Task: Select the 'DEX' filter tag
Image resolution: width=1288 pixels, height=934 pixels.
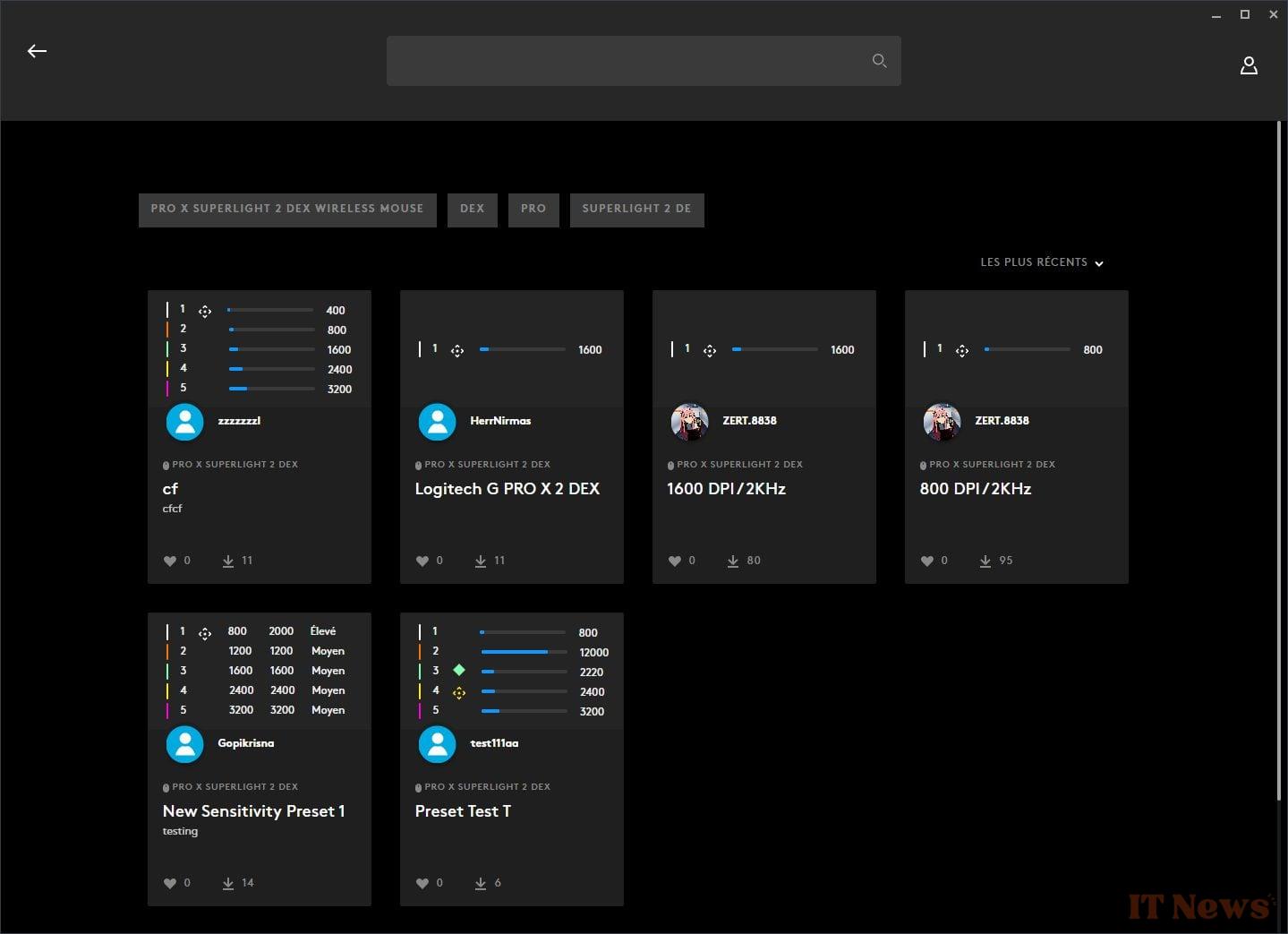Action: (x=472, y=210)
